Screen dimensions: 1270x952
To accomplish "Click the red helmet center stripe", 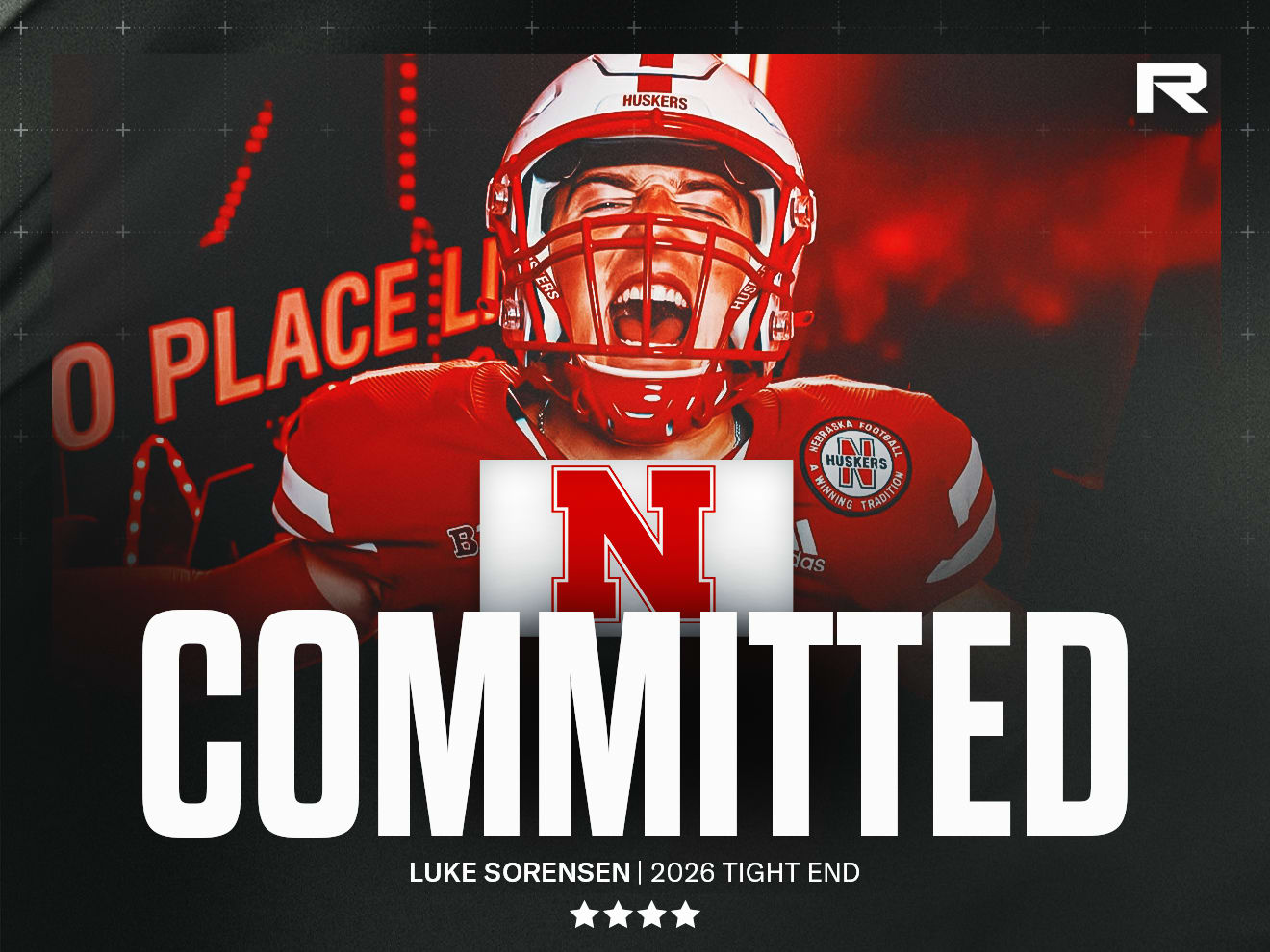I will (657, 65).
